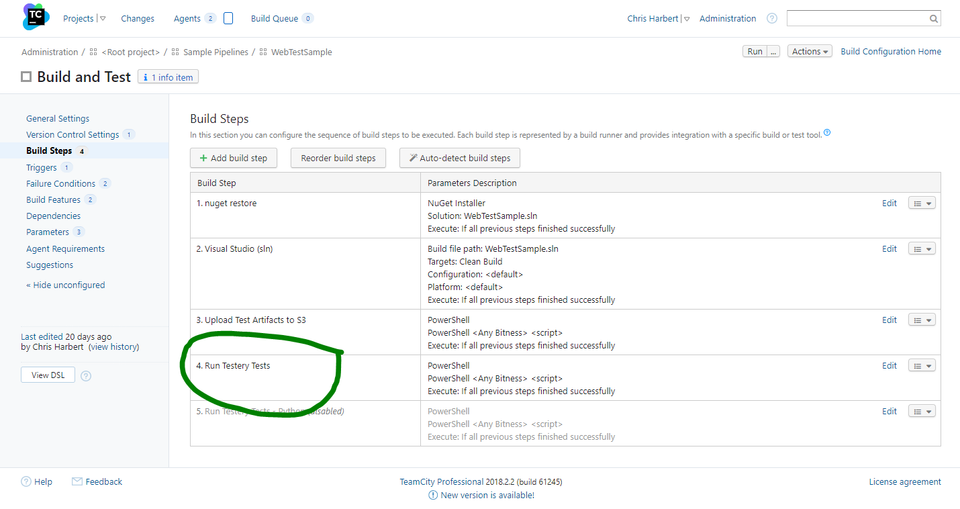Viewport: 960px width, 509px height.
Task: Select '4. Run Testery Tests' step text
Action: pyautogui.click(x=233, y=366)
